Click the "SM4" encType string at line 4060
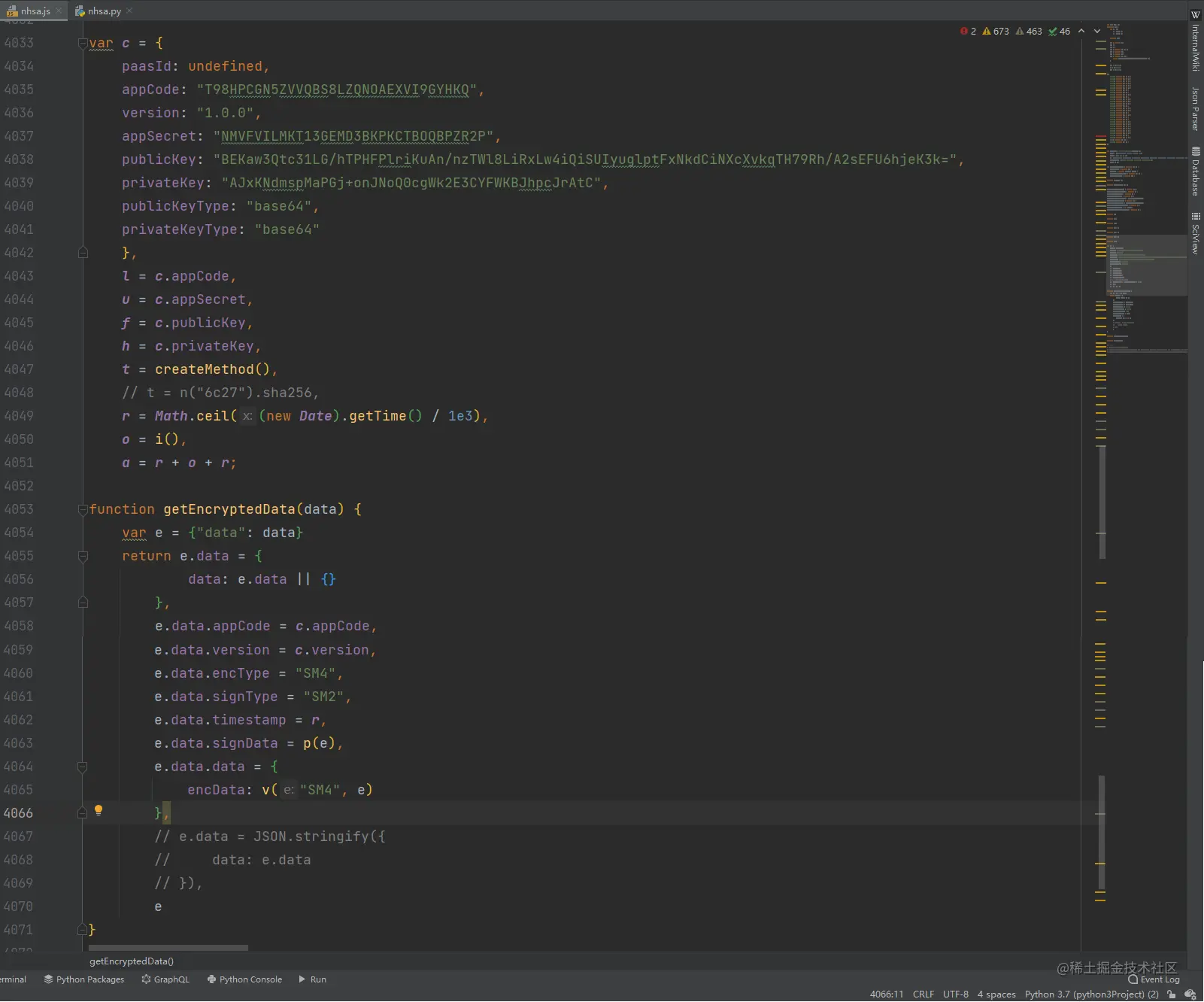The width and height of the screenshot is (1204, 1002). [x=315, y=673]
